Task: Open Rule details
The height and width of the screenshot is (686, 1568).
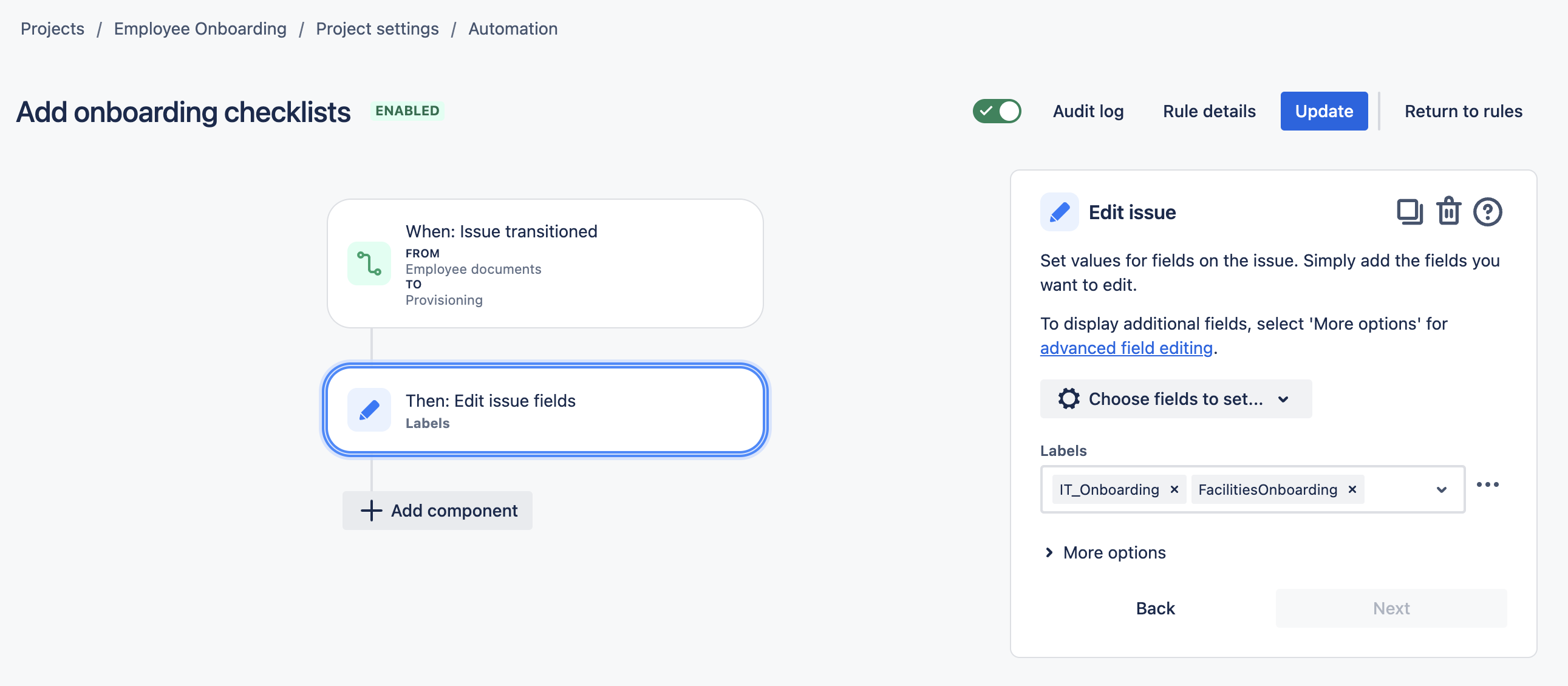Action: pyautogui.click(x=1208, y=111)
